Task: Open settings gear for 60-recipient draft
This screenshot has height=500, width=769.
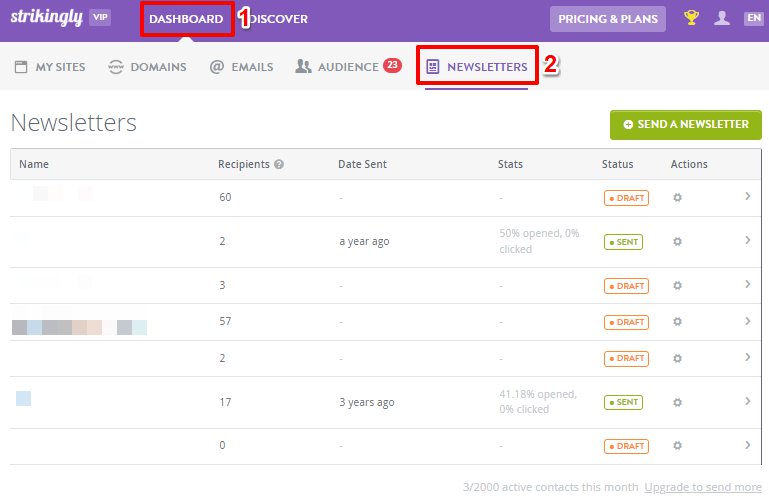Action: (x=677, y=198)
